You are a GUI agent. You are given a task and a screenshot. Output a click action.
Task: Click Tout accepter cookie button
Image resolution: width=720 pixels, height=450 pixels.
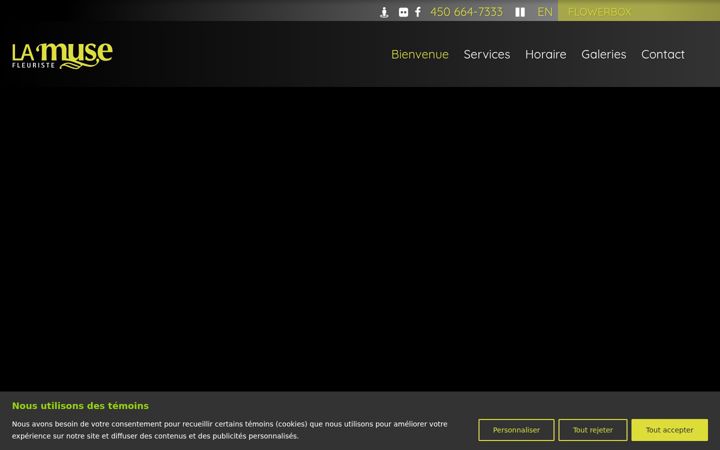coord(669,430)
